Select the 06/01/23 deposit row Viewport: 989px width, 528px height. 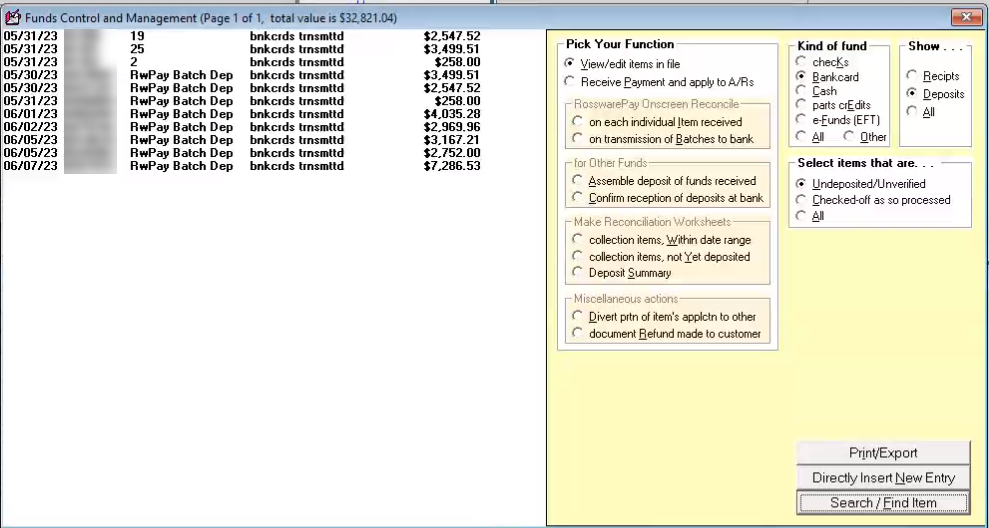tap(242, 114)
